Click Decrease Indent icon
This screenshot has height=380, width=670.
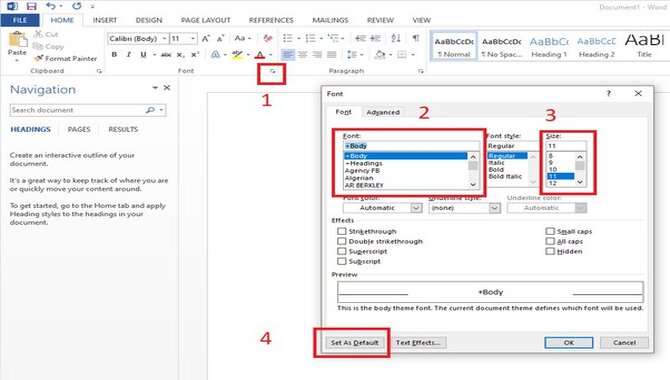tap(361, 38)
